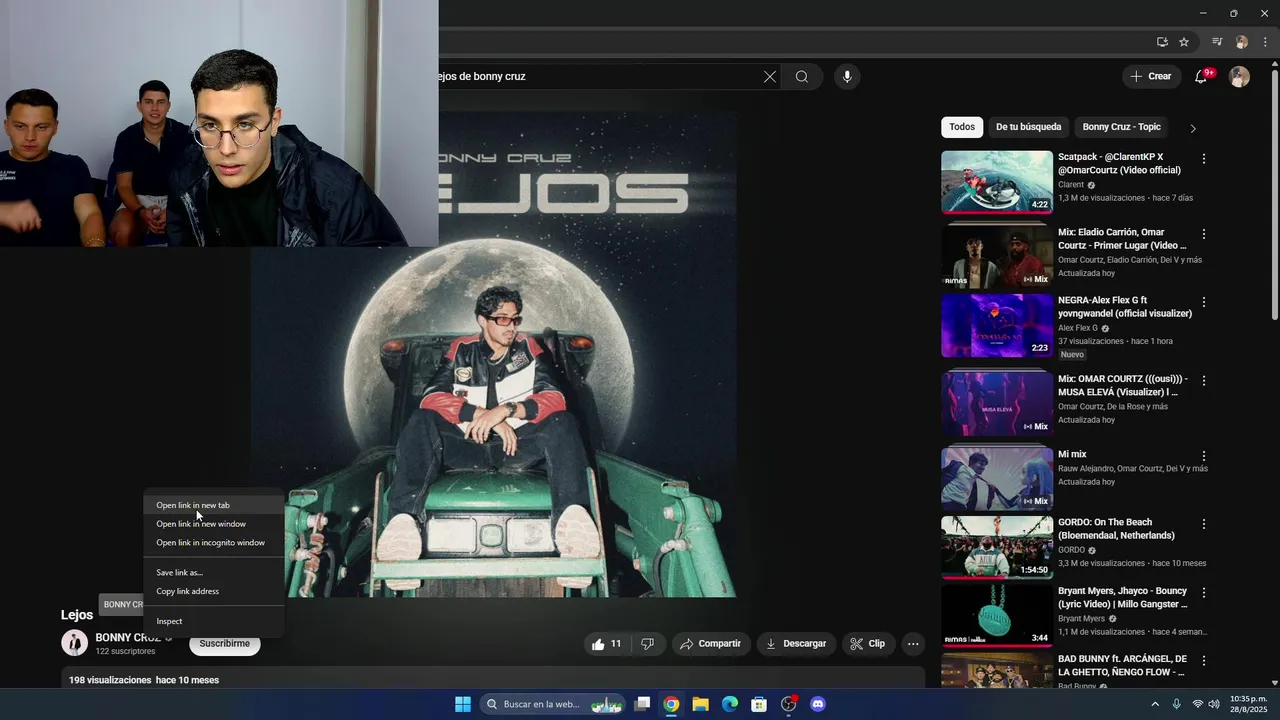This screenshot has width=1280, height=720.
Task: Open Task View on taskbar
Action: tap(643, 704)
